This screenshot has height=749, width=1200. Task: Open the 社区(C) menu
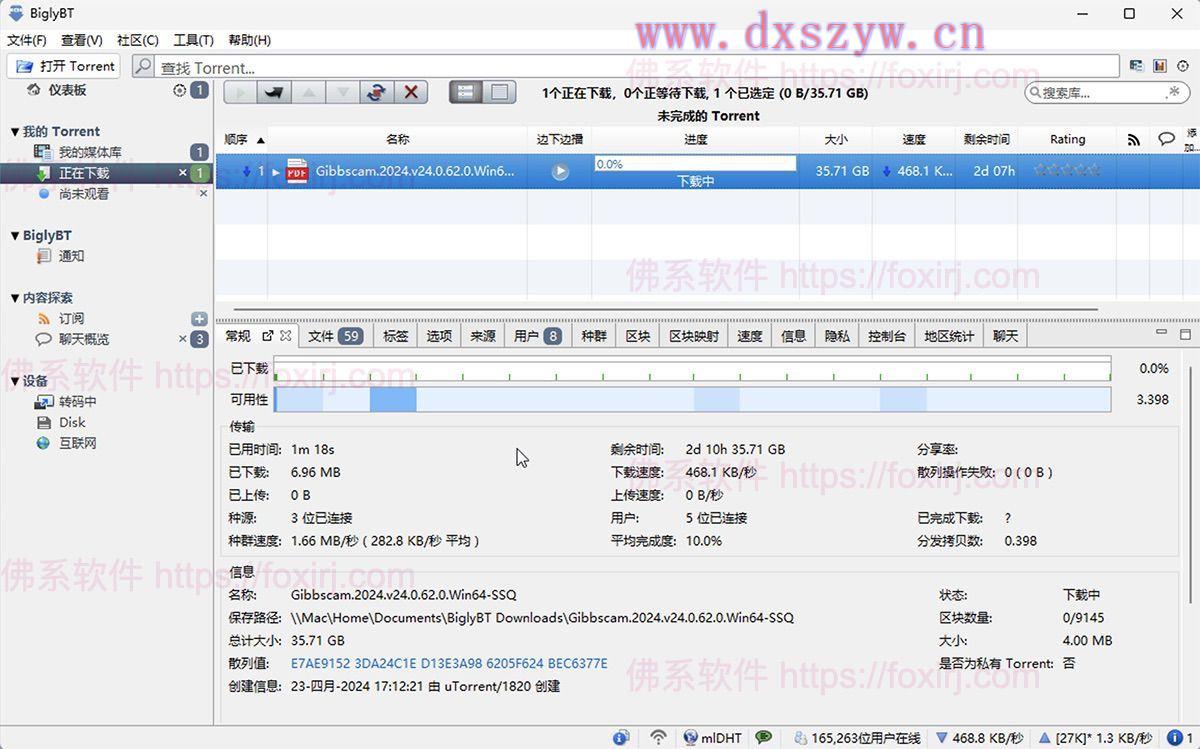(x=138, y=40)
